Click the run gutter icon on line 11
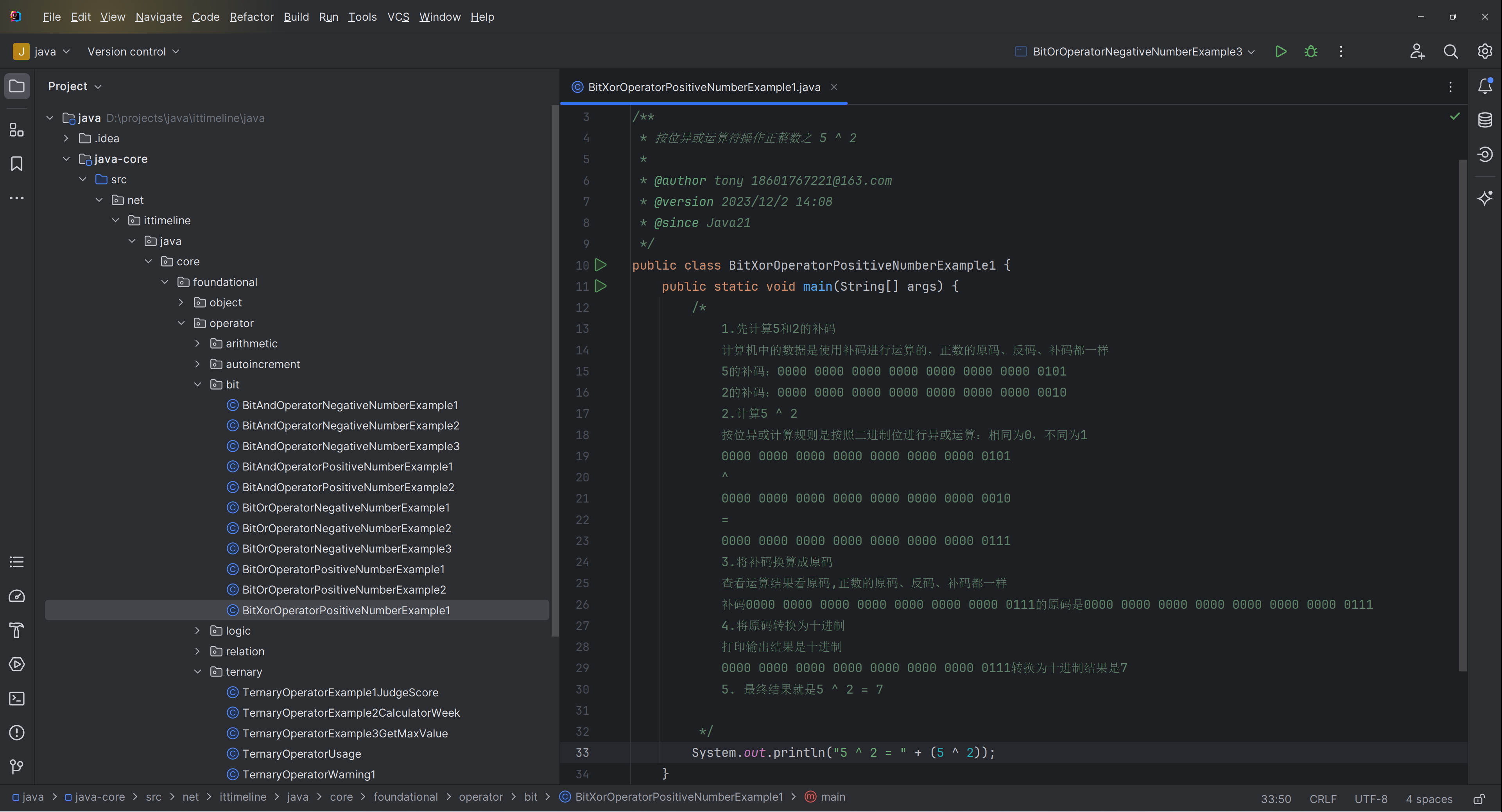1502x812 pixels. coord(600,286)
